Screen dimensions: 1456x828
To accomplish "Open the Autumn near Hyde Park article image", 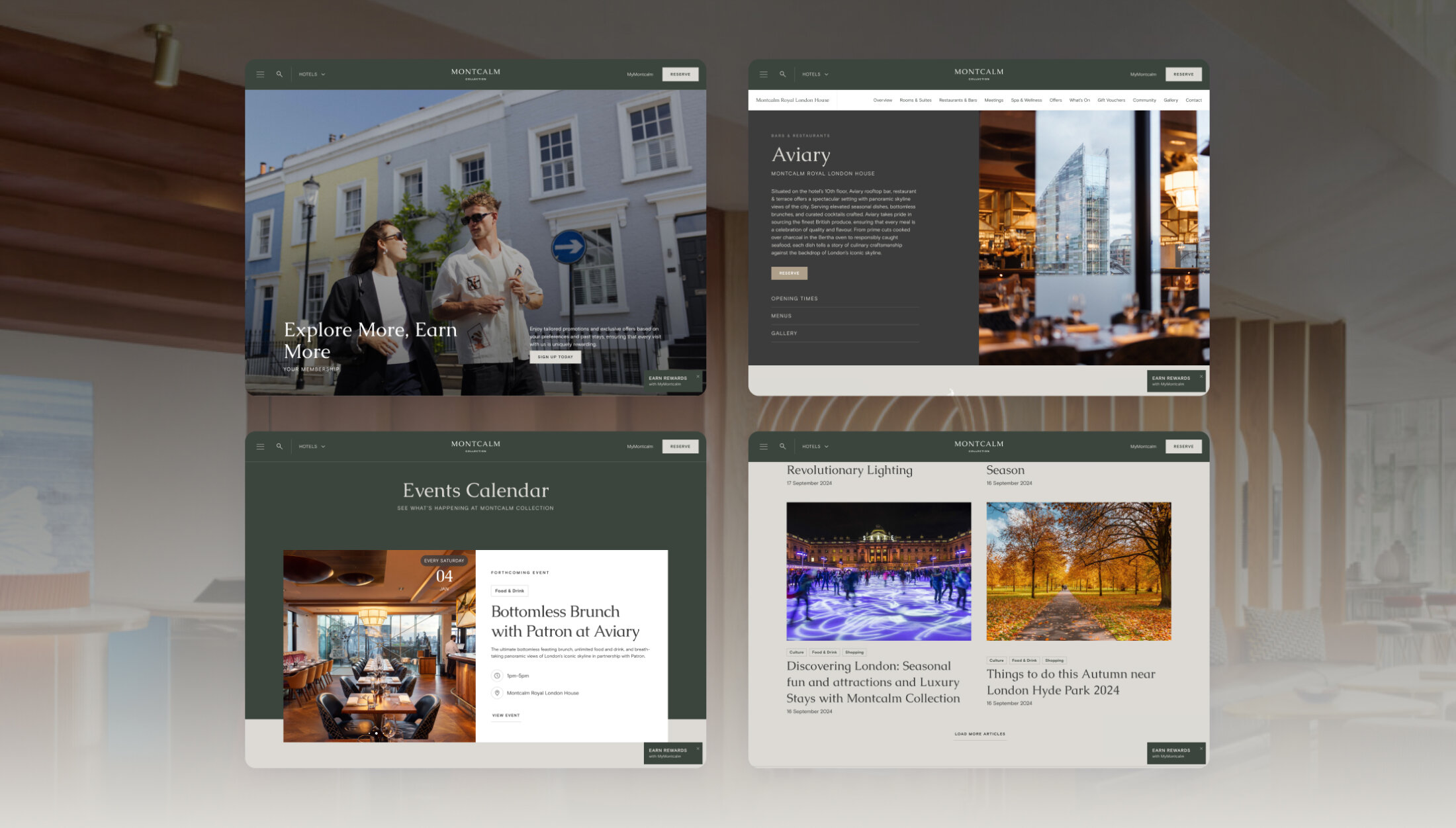I will 1078,571.
